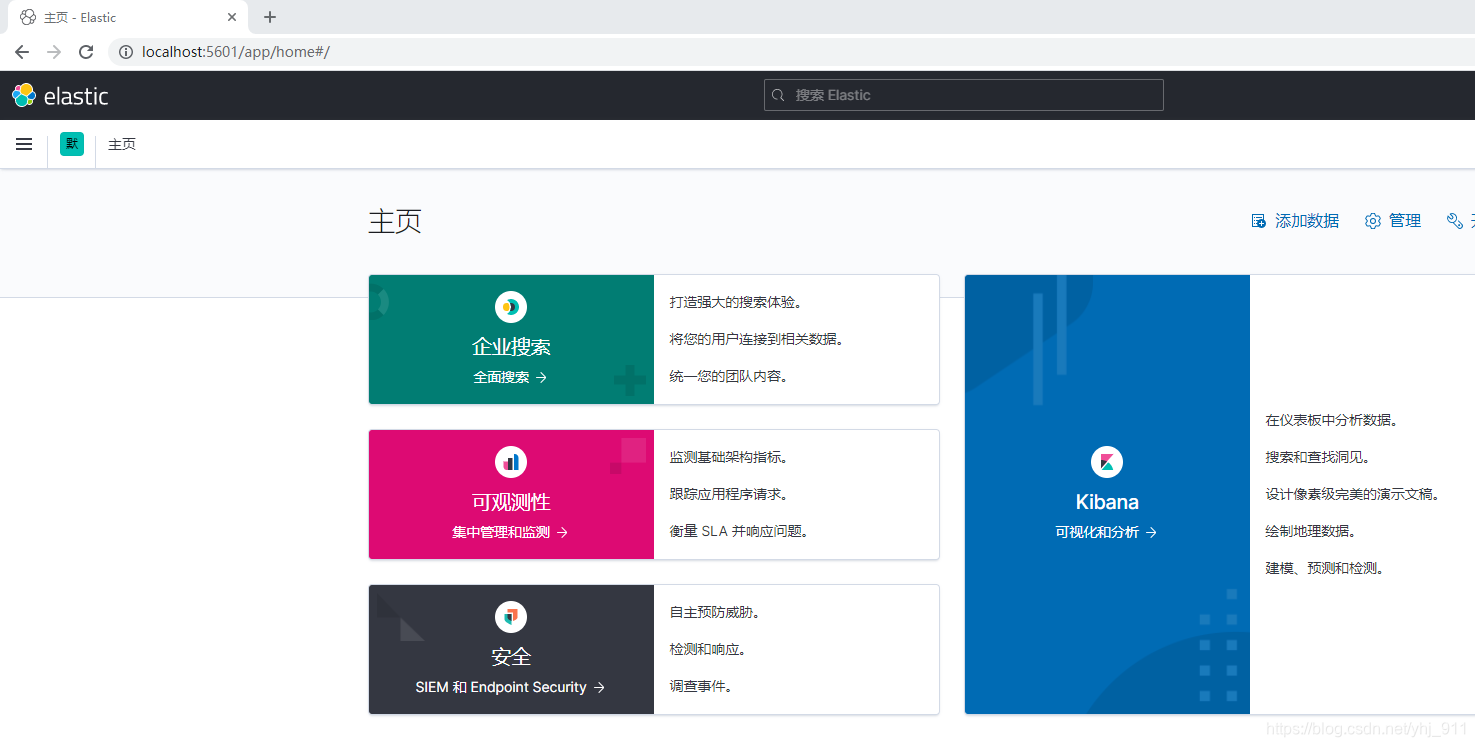Image resolution: width=1475 pixels, height=747 pixels.
Task: Click the browser forward arrow
Action: tap(54, 52)
